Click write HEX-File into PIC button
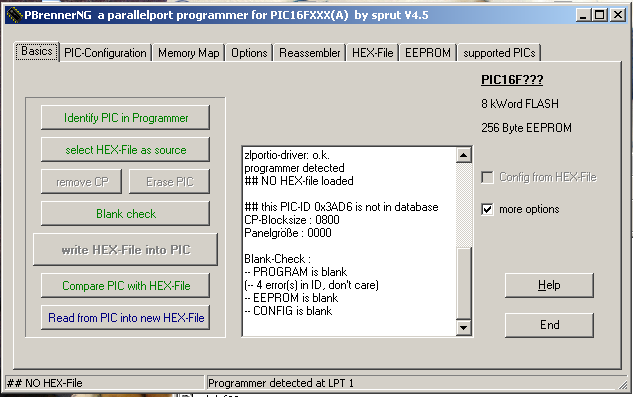The image size is (633, 397). click(x=126, y=250)
